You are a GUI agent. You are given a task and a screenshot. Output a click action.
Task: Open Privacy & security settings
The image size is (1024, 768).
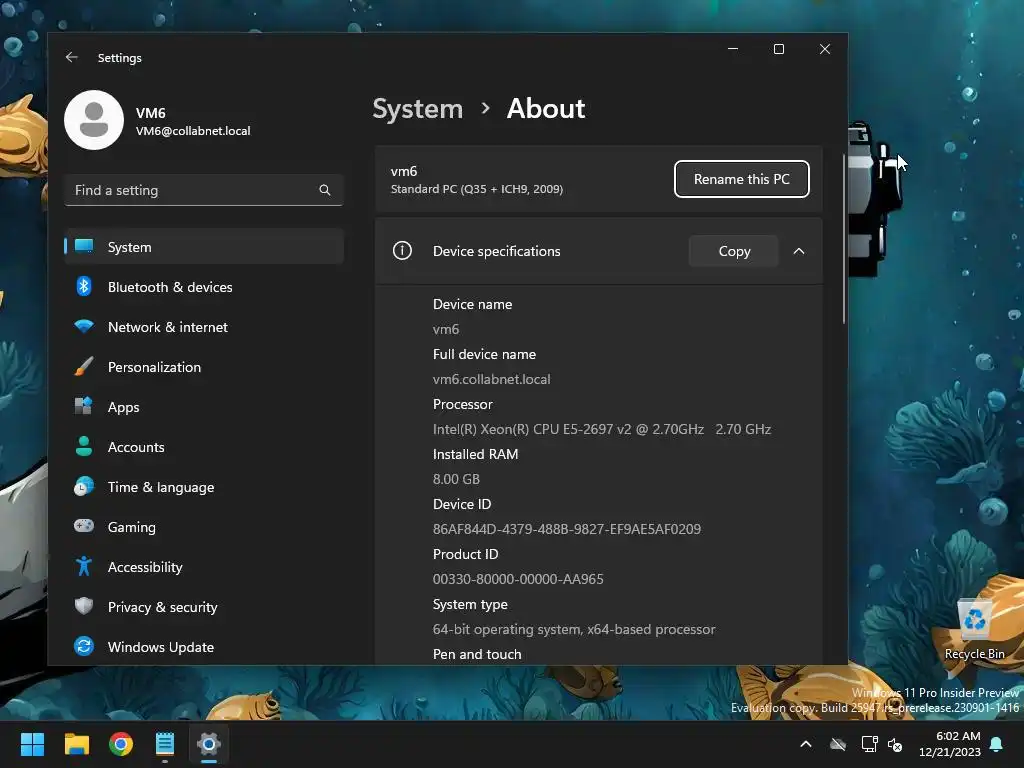(x=204, y=607)
